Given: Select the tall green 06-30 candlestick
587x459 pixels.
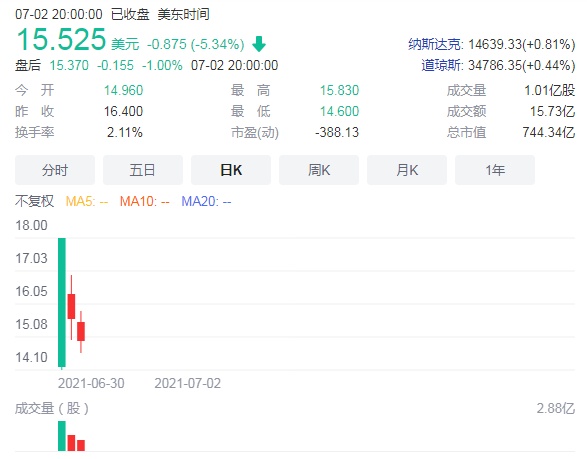Looking at the screenshot, I should [x=62, y=303].
